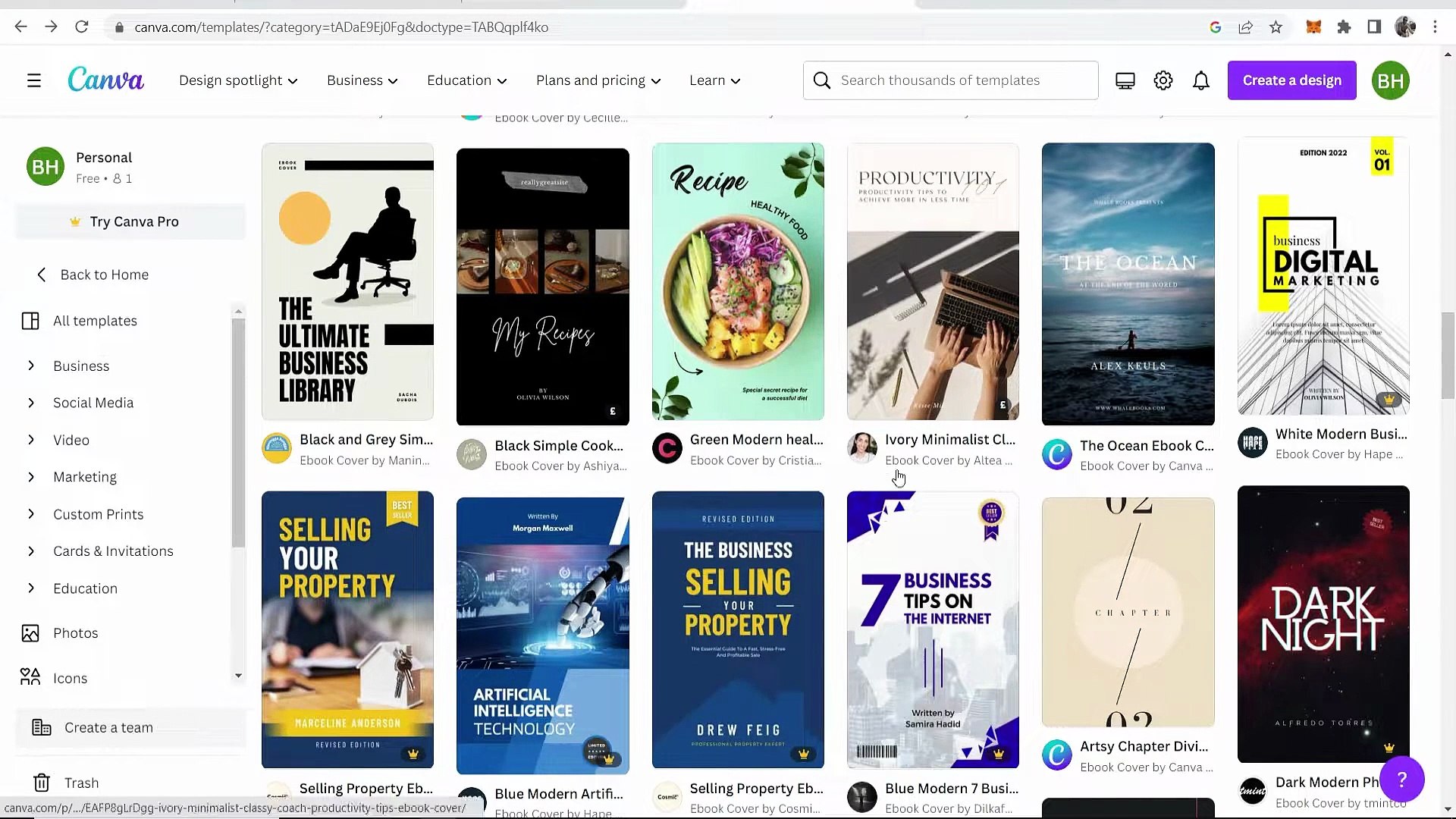Select All templates in the sidebar

pyautogui.click(x=95, y=320)
